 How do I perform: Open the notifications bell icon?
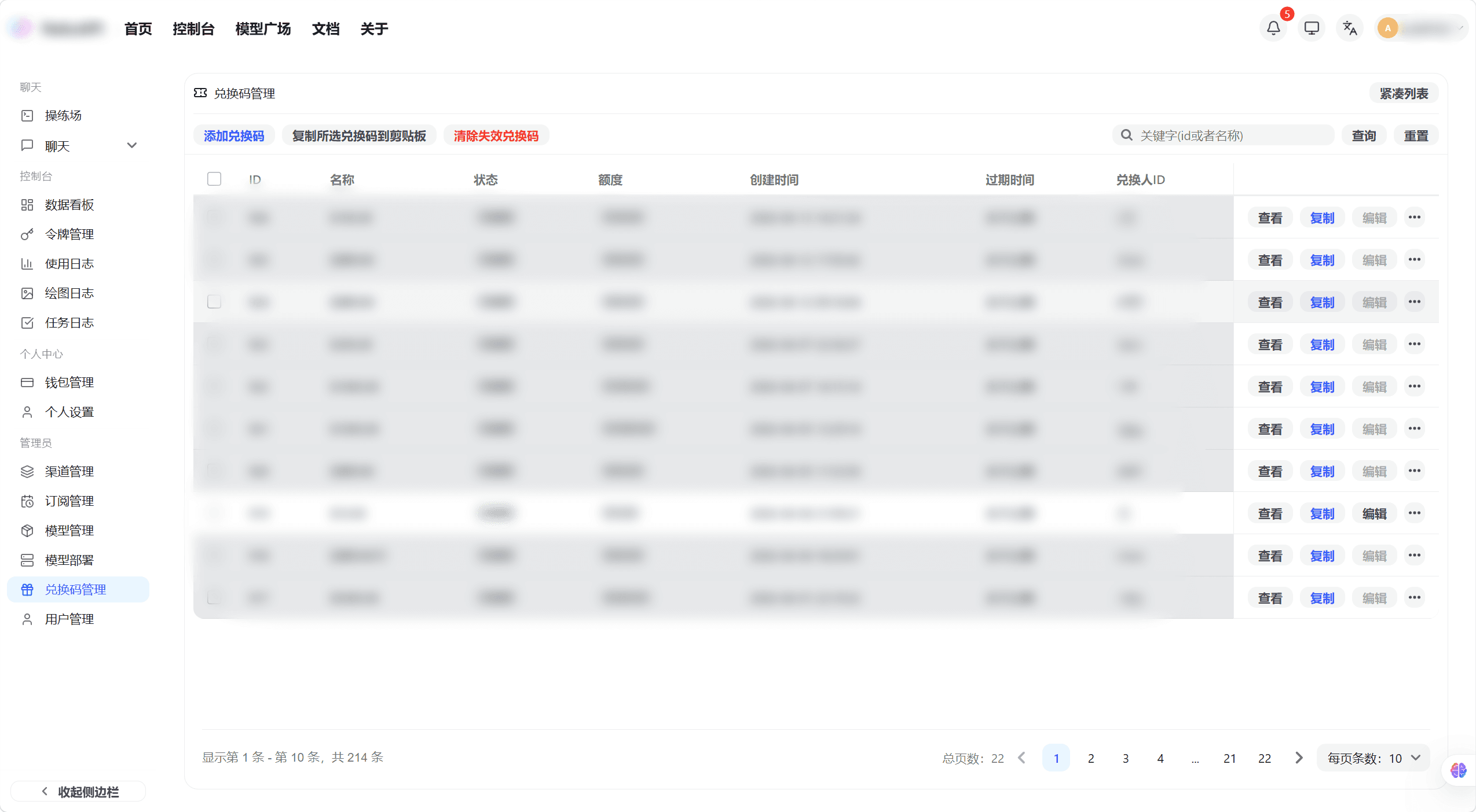[1273, 28]
